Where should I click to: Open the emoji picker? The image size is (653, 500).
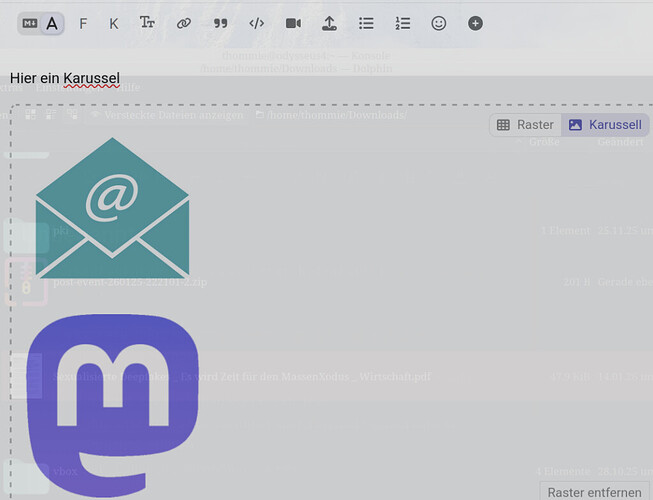click(438, 23)
